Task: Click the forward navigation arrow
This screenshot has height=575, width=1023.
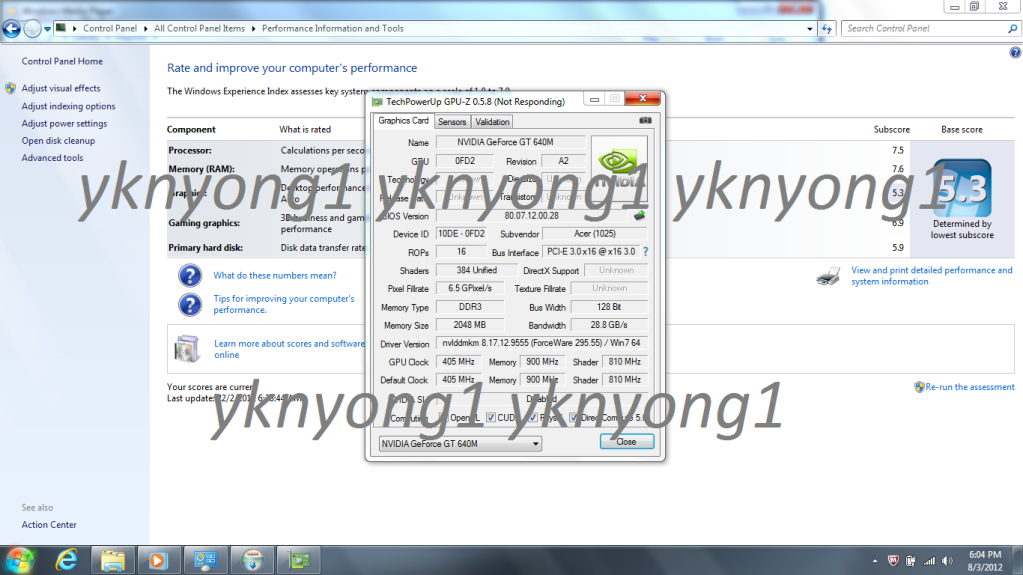Action: coord(31,29)
